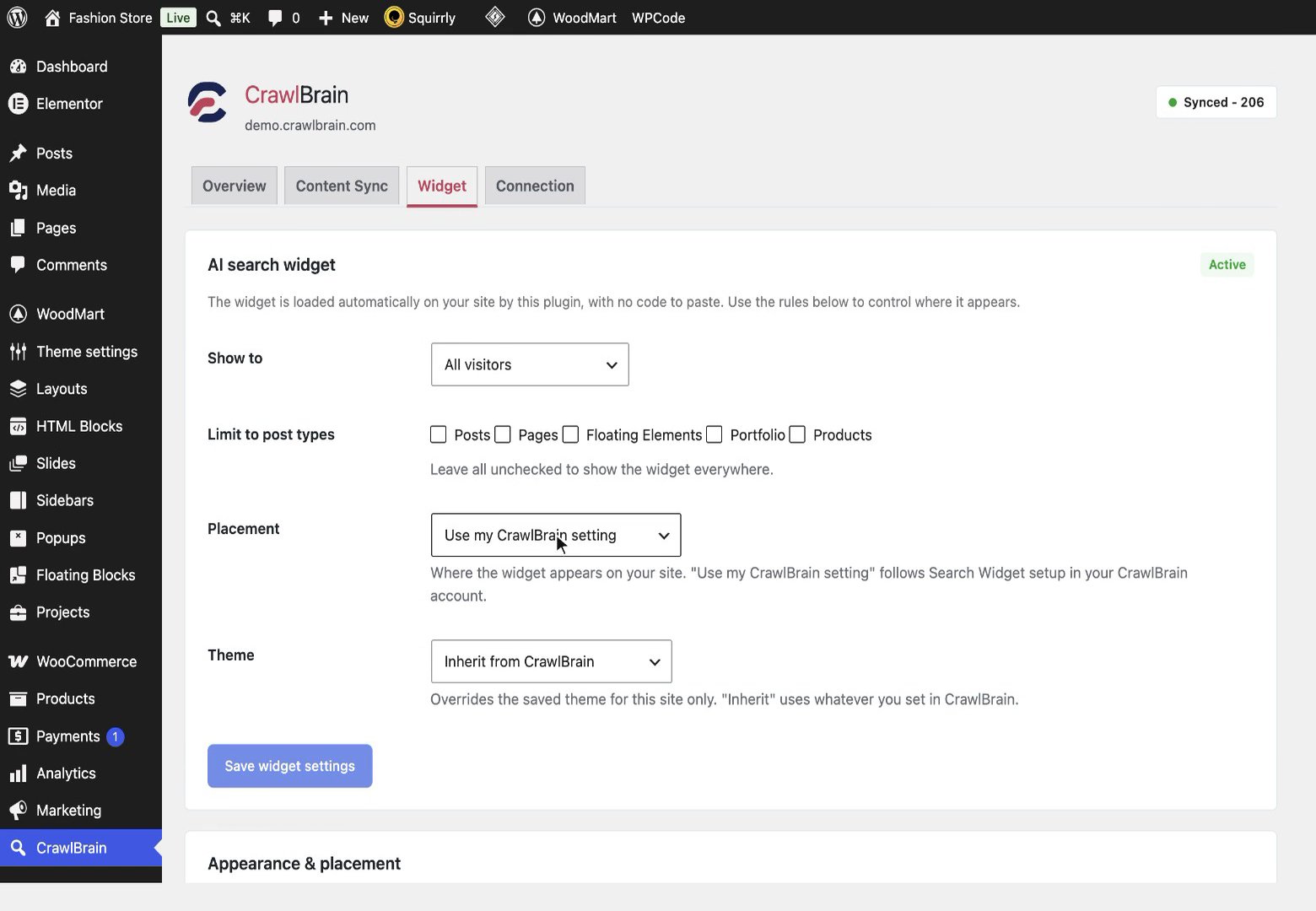Check the Posts post type checkbox
The image size is (1316, 911).
(438, 434)
